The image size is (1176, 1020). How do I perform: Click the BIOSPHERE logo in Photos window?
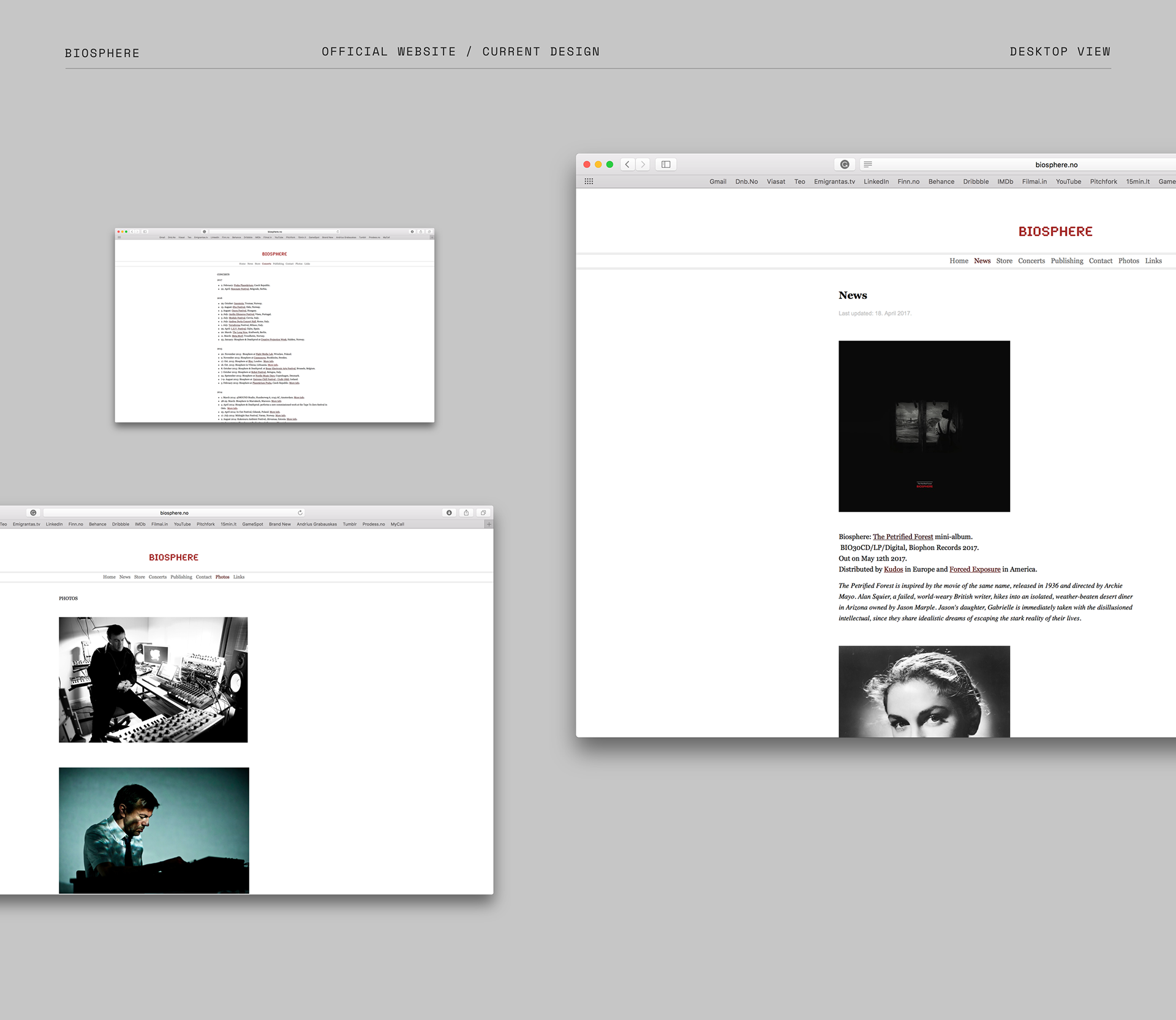pyautogui.click(x=173, y=557)
